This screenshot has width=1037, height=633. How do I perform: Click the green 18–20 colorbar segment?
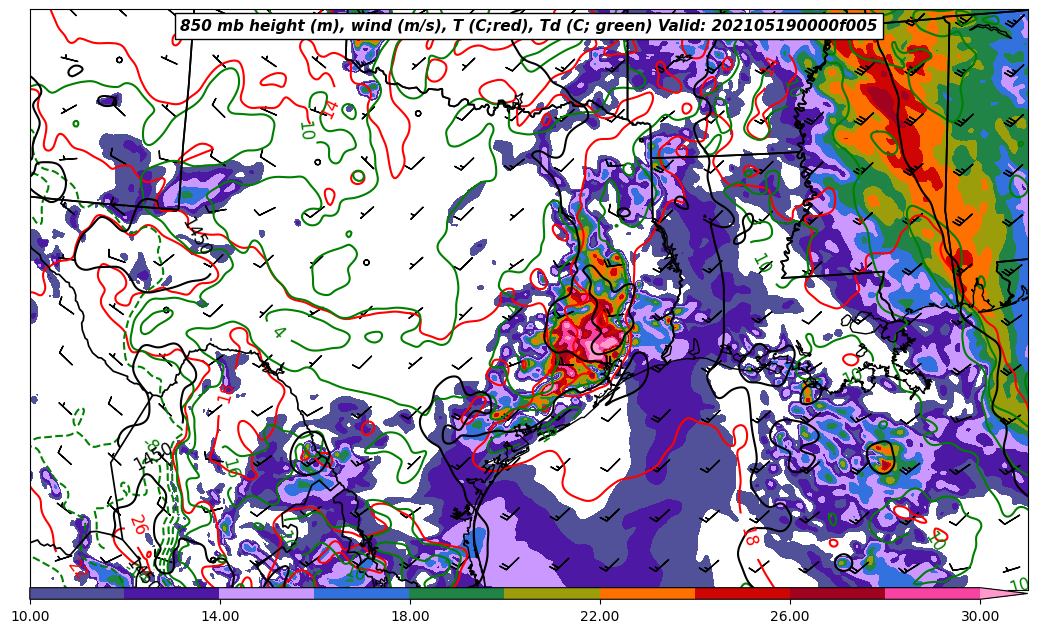(x=457, y=593)
